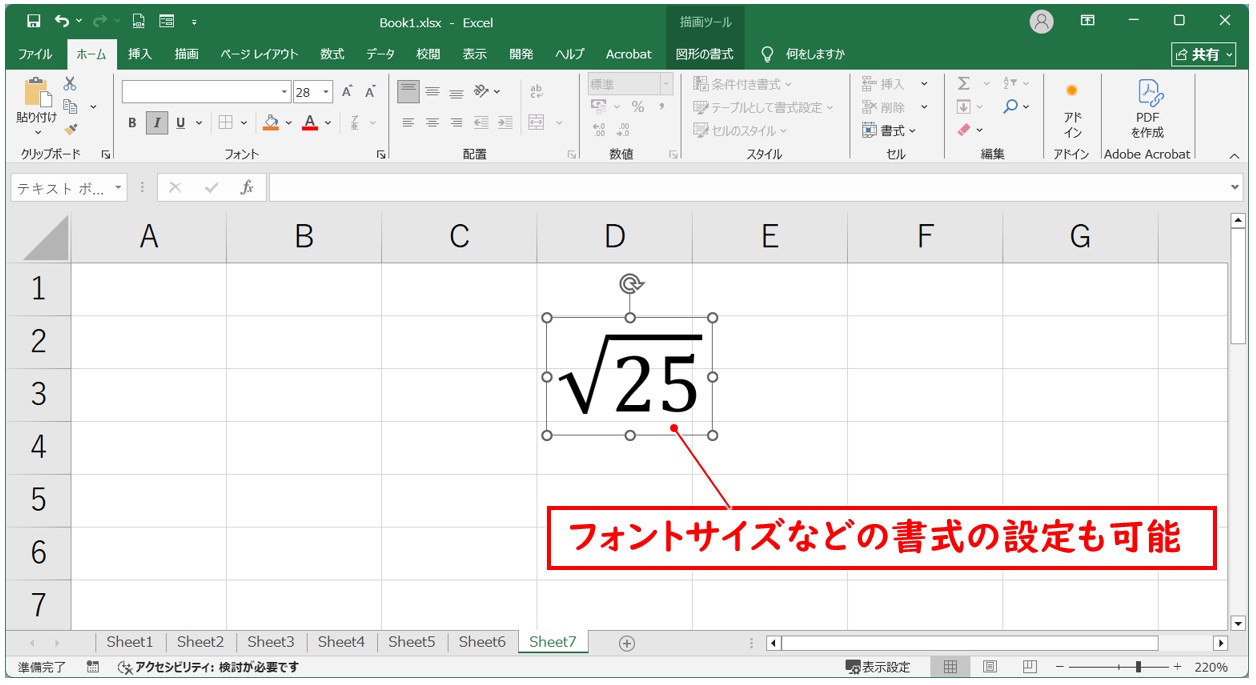Click the zoom slider in the status bar
This screenshot has height=685, width=1256.
[1138, 666]
